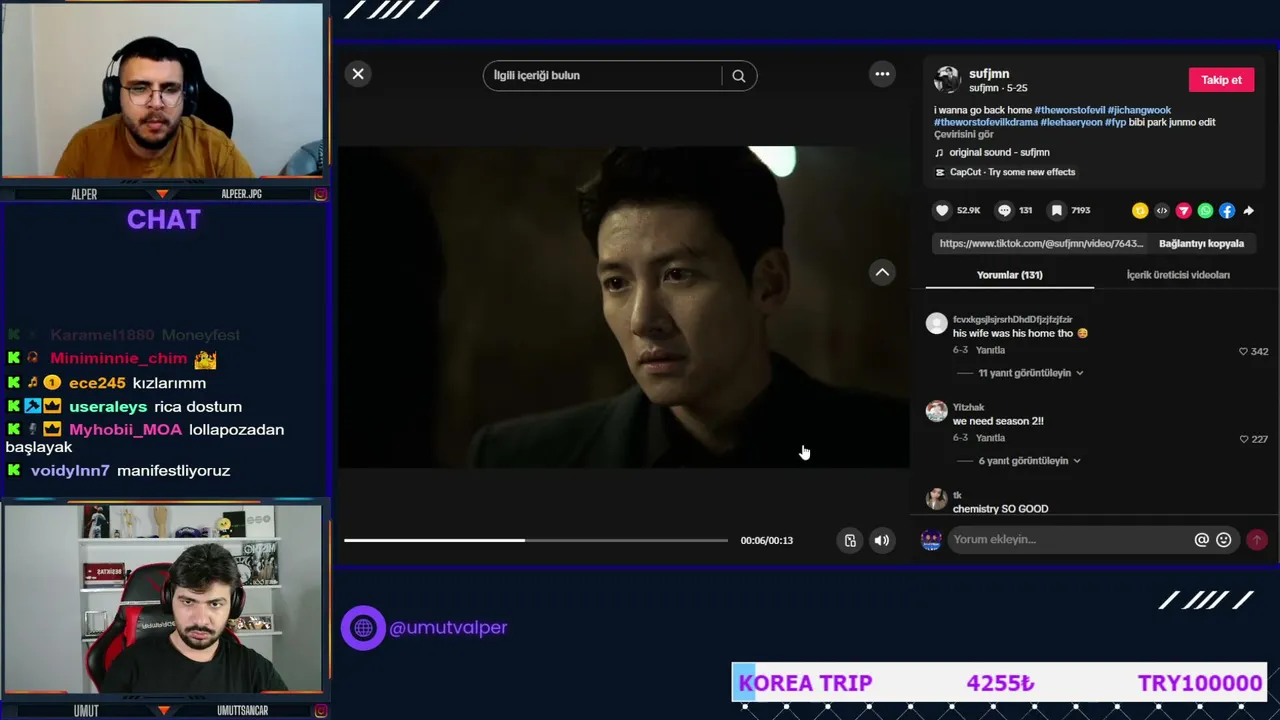Viewport: 1280px width, 720px height.
Task: Expand 11 yanıt görüntüleyin replies
Action: (x=1030, y=373)
